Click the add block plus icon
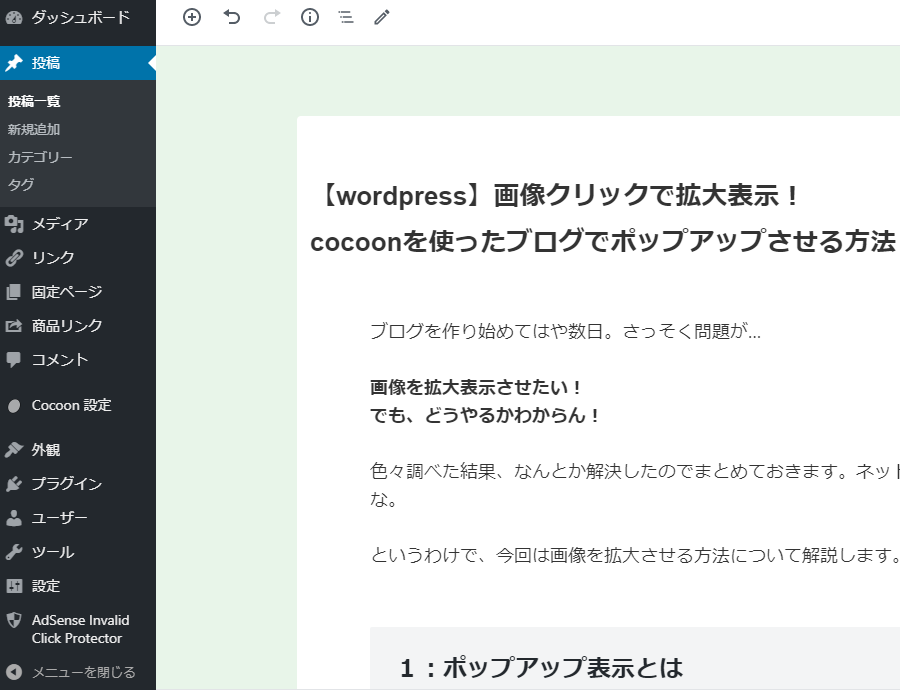Screen dimensions: 900x690 [192, 17]
